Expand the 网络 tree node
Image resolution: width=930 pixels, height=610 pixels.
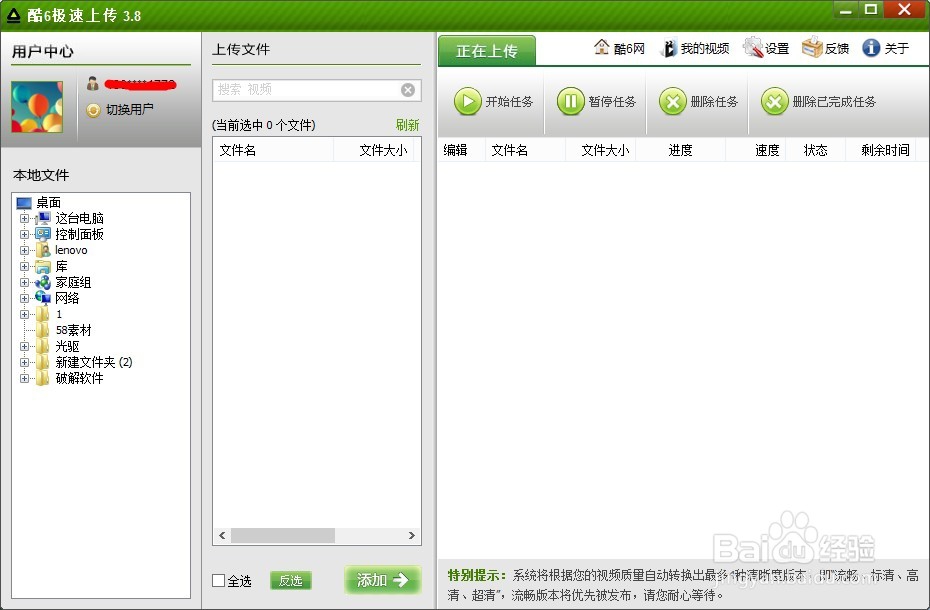coord(24,298)
